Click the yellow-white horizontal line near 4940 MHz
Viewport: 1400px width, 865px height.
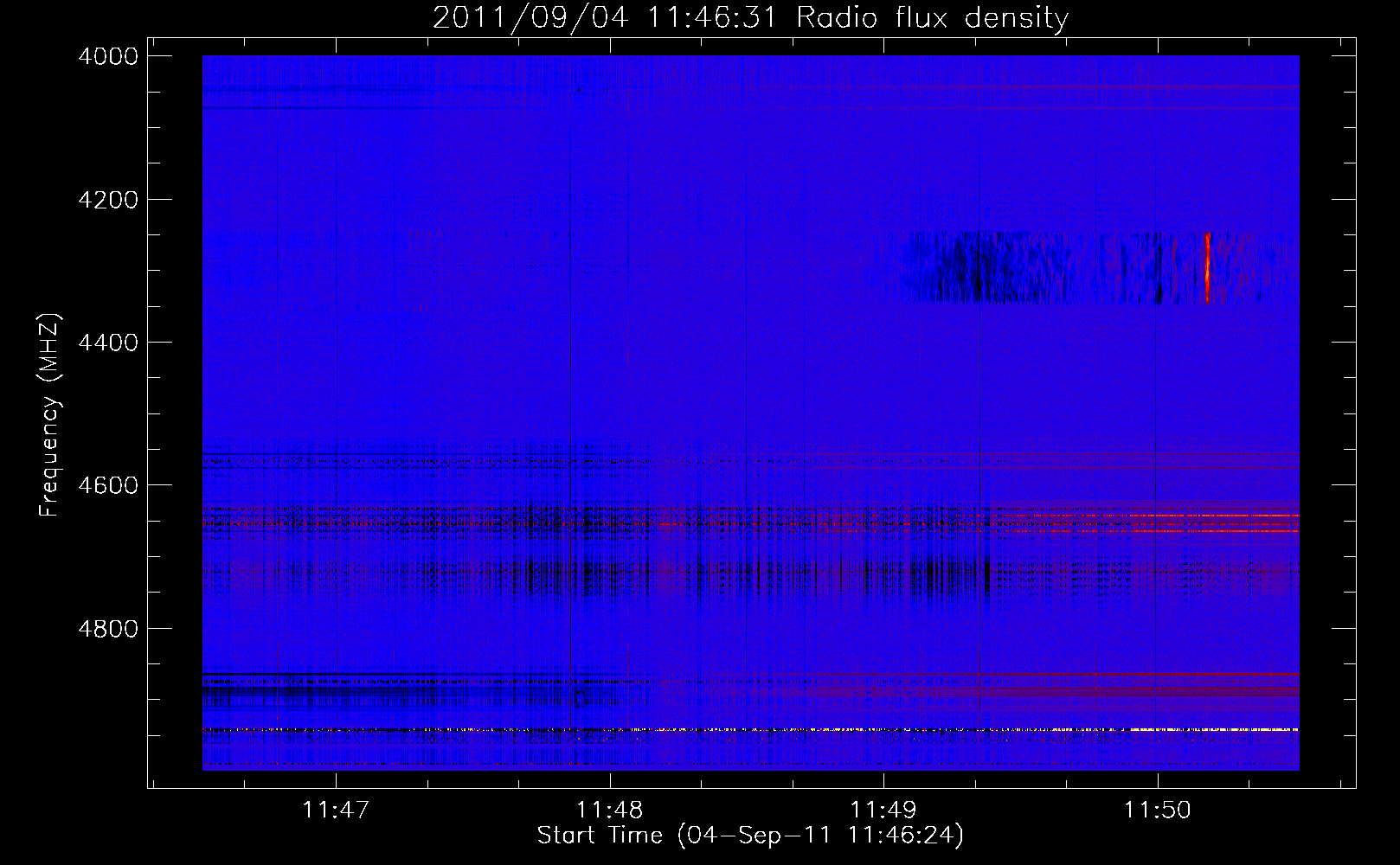[750, 730]
